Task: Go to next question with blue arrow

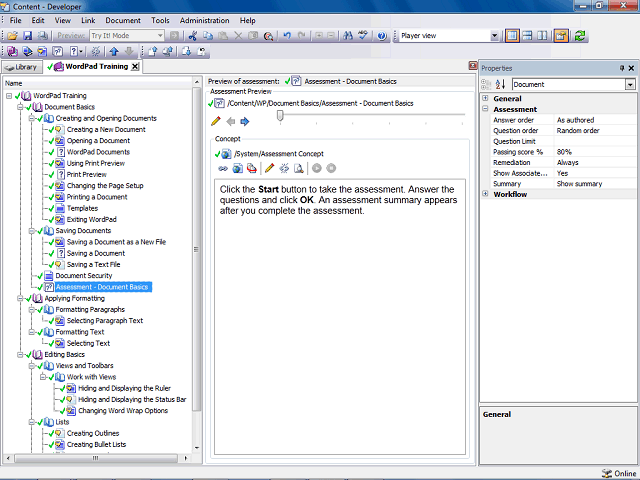Action: coord(244,121)
